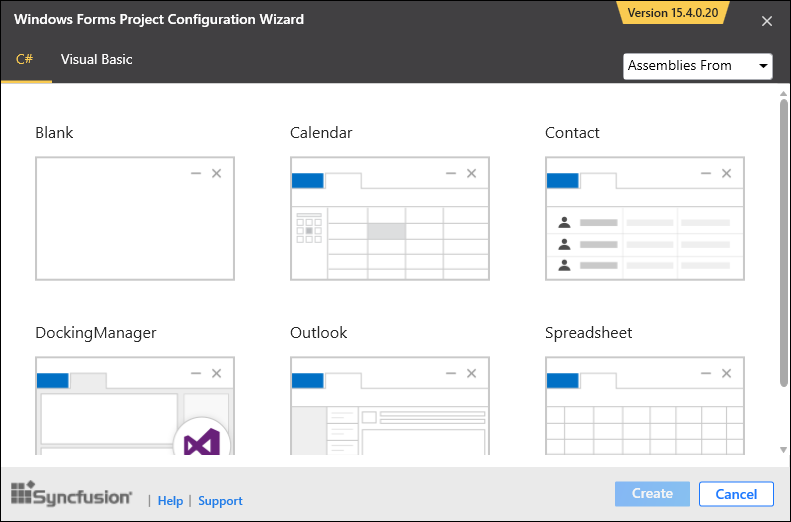Open the Help link
Screen dimensions: 791x522
170,501
